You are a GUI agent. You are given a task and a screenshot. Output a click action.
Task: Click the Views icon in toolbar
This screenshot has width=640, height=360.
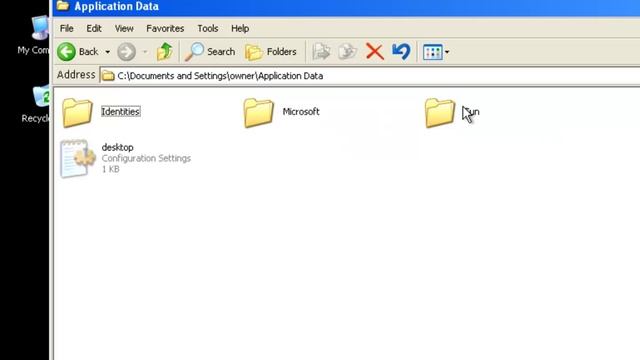pyautogui.click(x=433, y=52)
